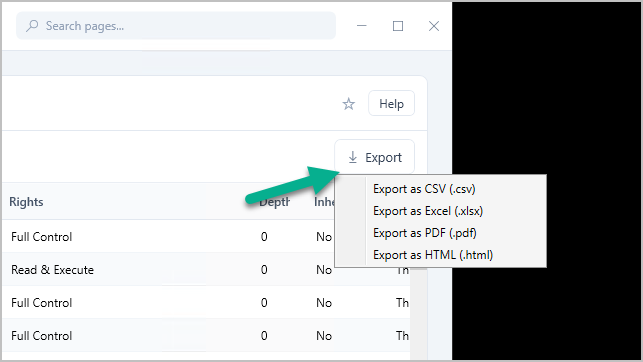Focus the Search pages input field
The width and height of the screenshot is (643, 362).
[x=176, y=26]
